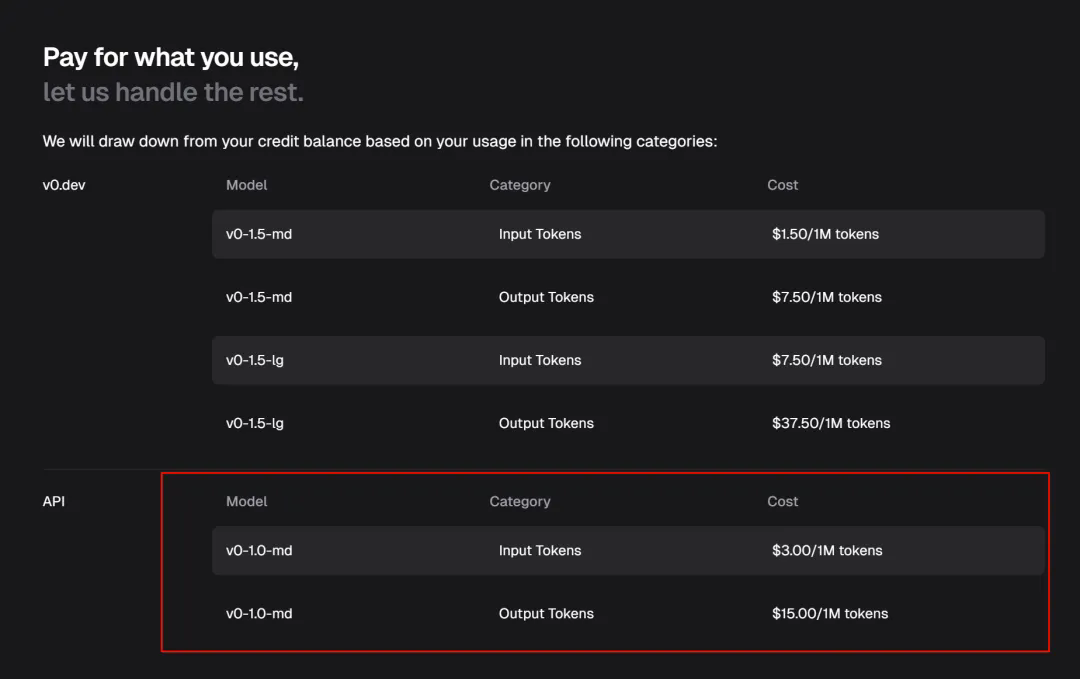The height and width of the screenshot is (679, 1080).
Task: Select the $15.00/1M tokens price
Action: pos(828,613)
